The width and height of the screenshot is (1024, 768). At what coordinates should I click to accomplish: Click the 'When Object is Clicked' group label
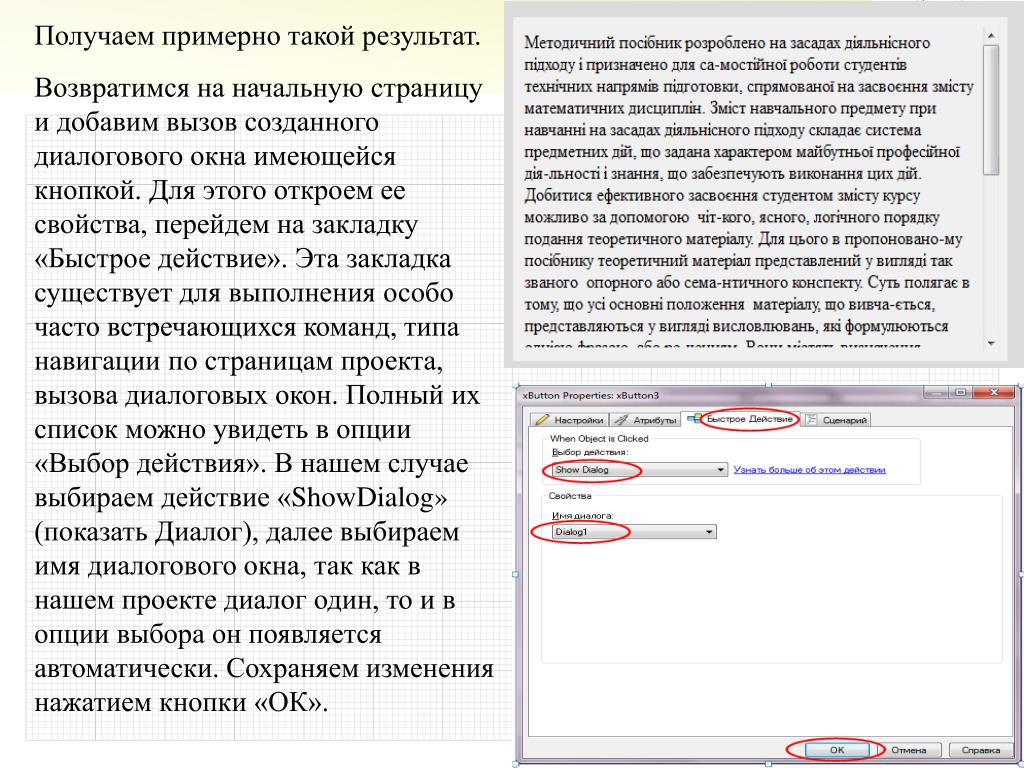[599, 438]
